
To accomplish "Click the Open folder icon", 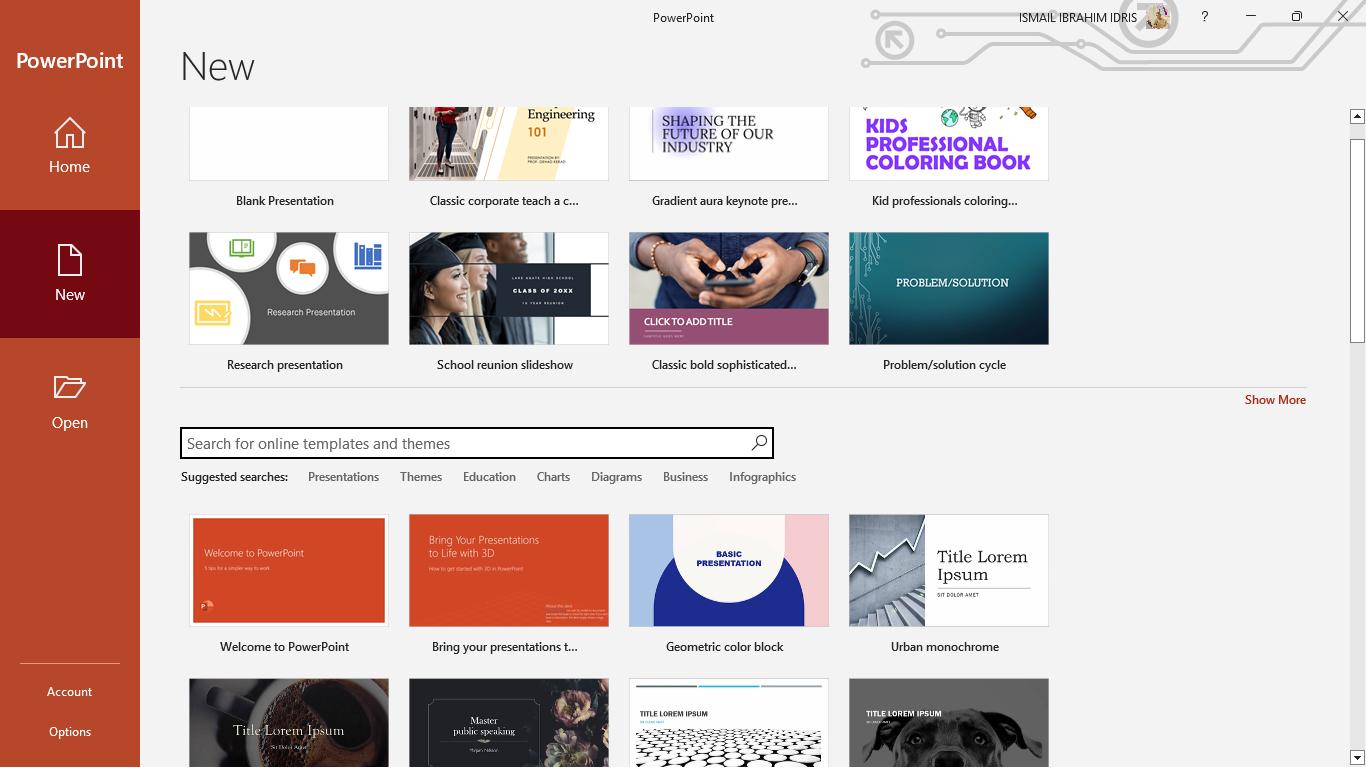I will coord(69,388).
